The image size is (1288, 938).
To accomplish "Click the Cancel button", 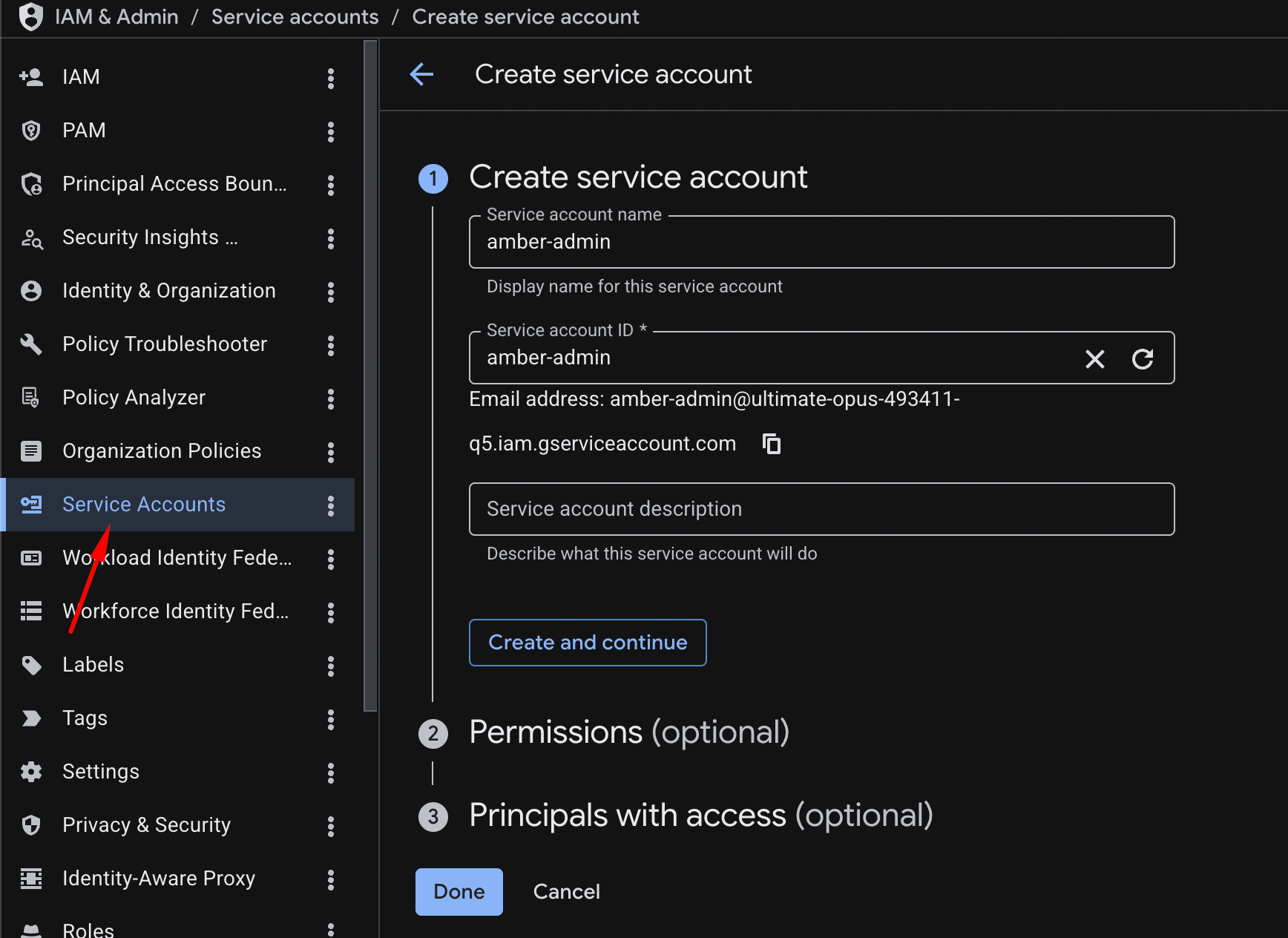I will click(567, 892).
